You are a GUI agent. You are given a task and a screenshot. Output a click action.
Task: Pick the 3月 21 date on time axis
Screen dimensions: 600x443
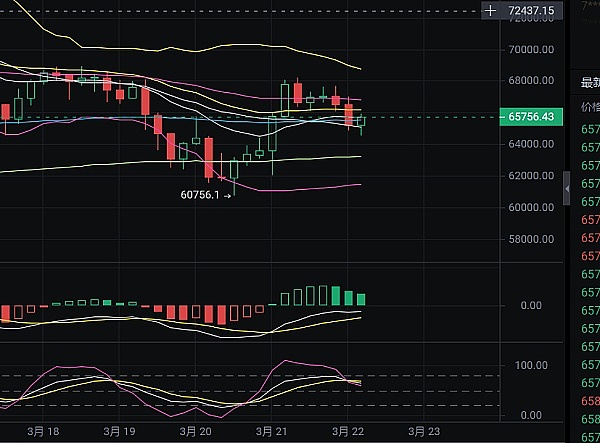click(x=272, y=432)
